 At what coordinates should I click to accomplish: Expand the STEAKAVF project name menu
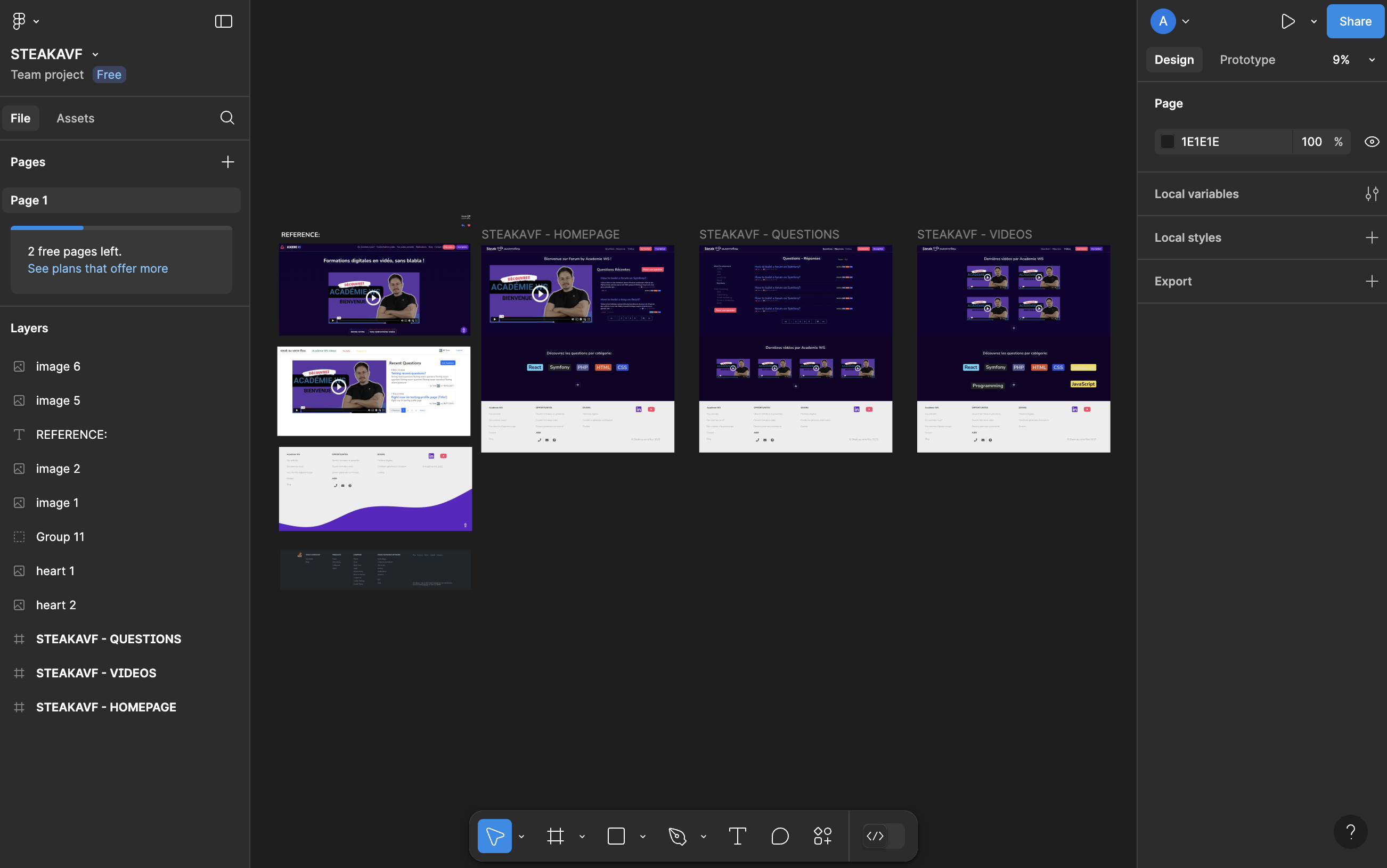95,53
